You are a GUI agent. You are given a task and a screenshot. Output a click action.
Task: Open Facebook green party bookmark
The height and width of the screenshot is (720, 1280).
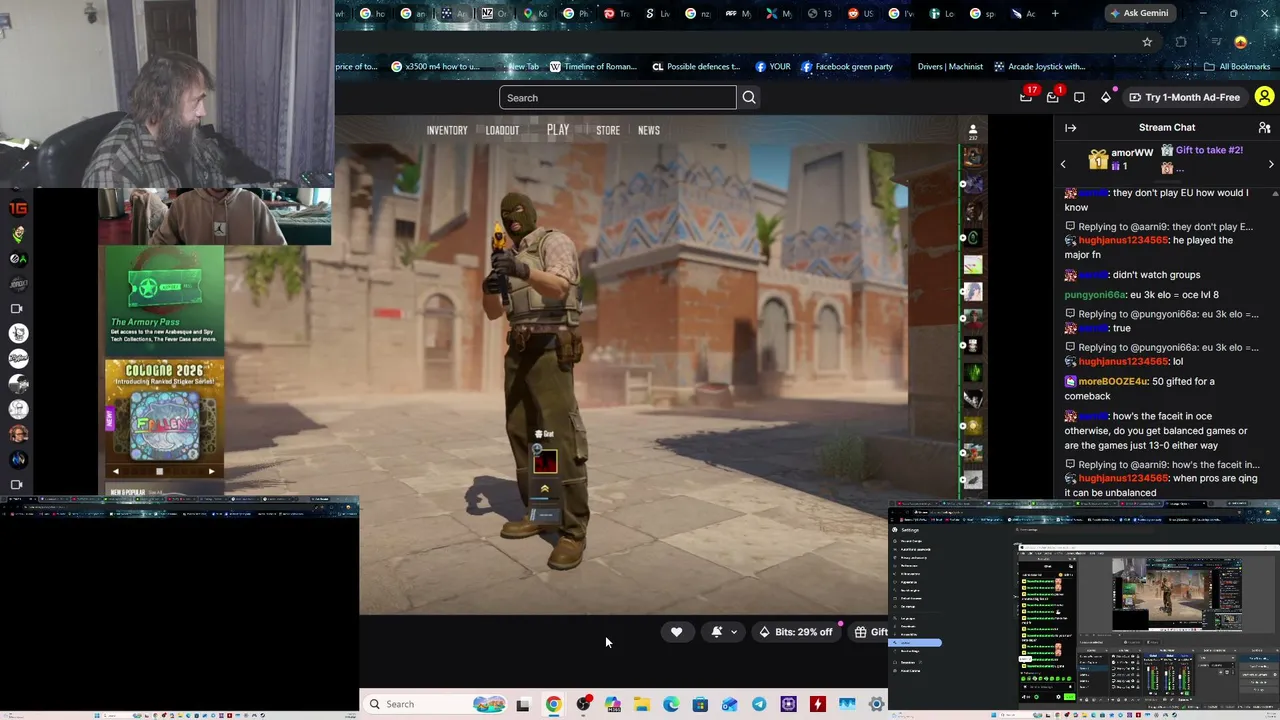[846, 67]
